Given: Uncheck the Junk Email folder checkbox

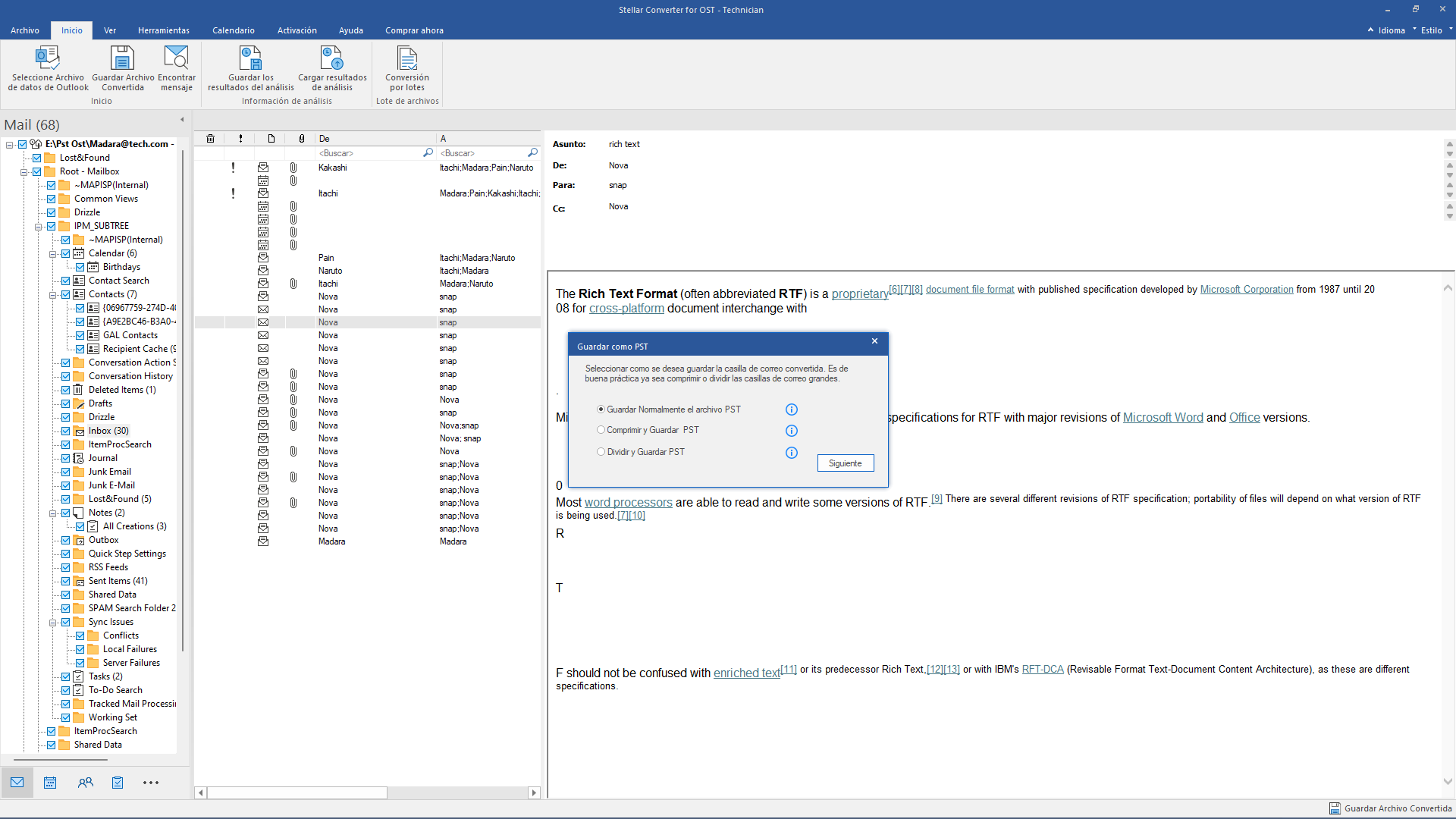Looking at the screenshot, I should (x=66, y=472).
